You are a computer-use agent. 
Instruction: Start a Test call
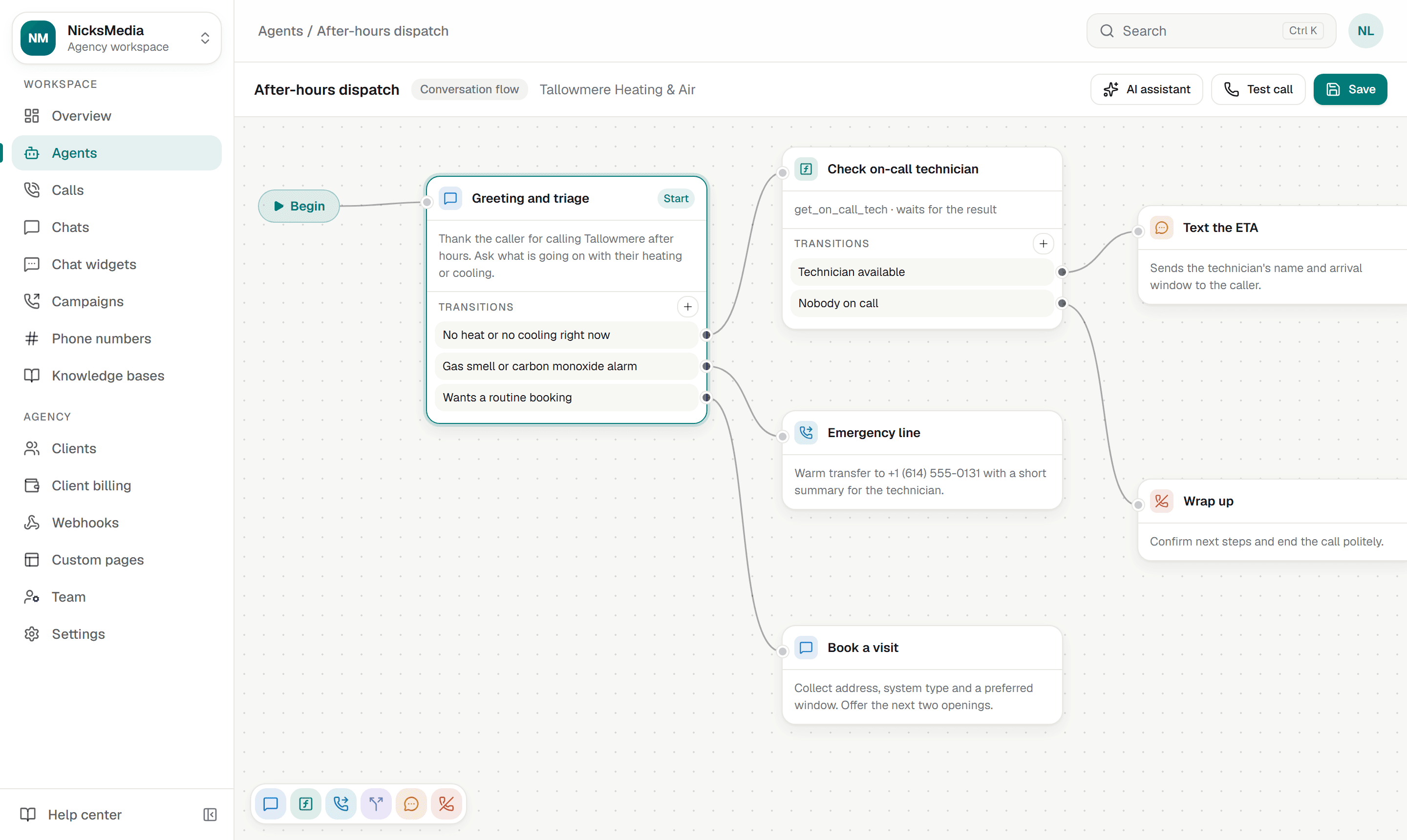1258,89
